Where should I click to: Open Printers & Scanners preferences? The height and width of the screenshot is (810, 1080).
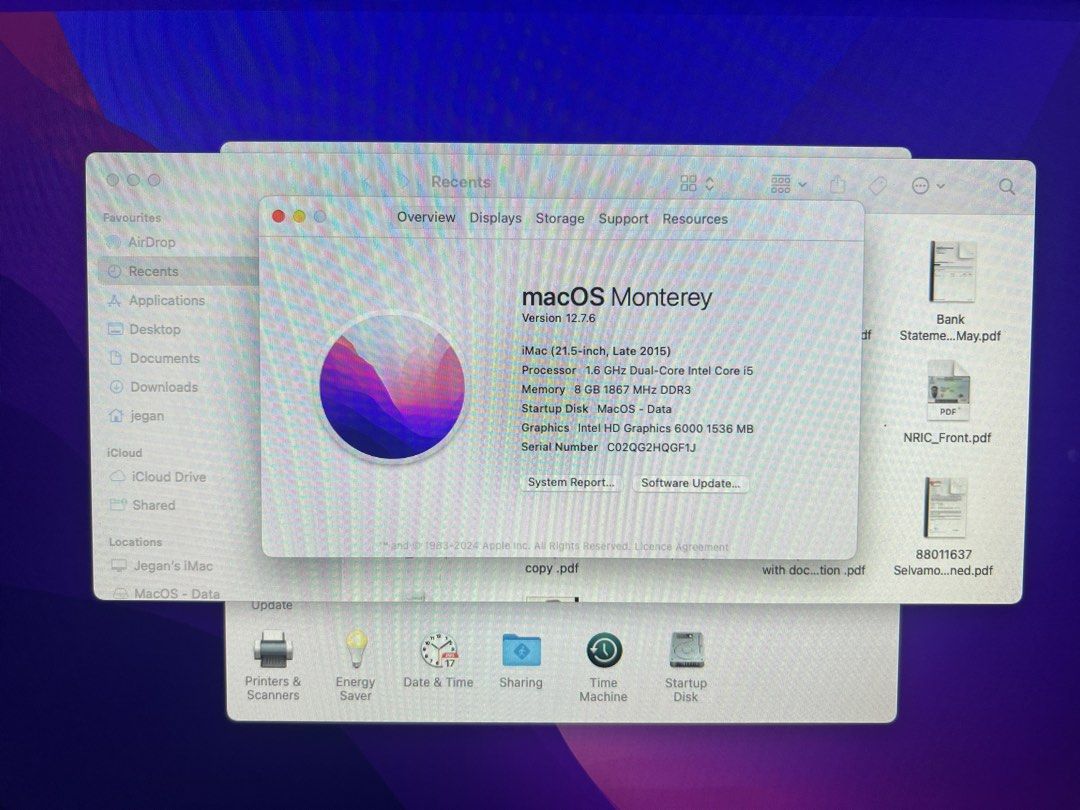pyautogui.click(x=273, y=665)
